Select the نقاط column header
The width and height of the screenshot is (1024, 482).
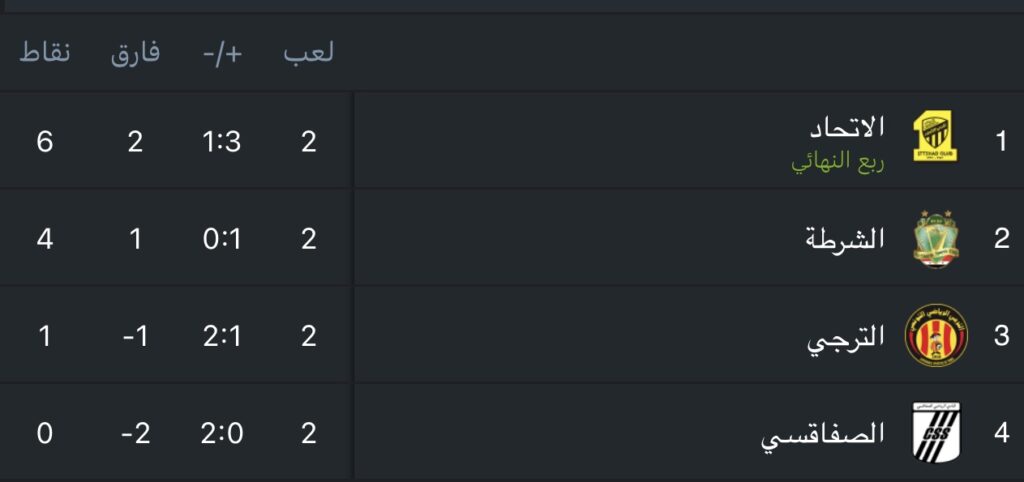pos(44,52)
